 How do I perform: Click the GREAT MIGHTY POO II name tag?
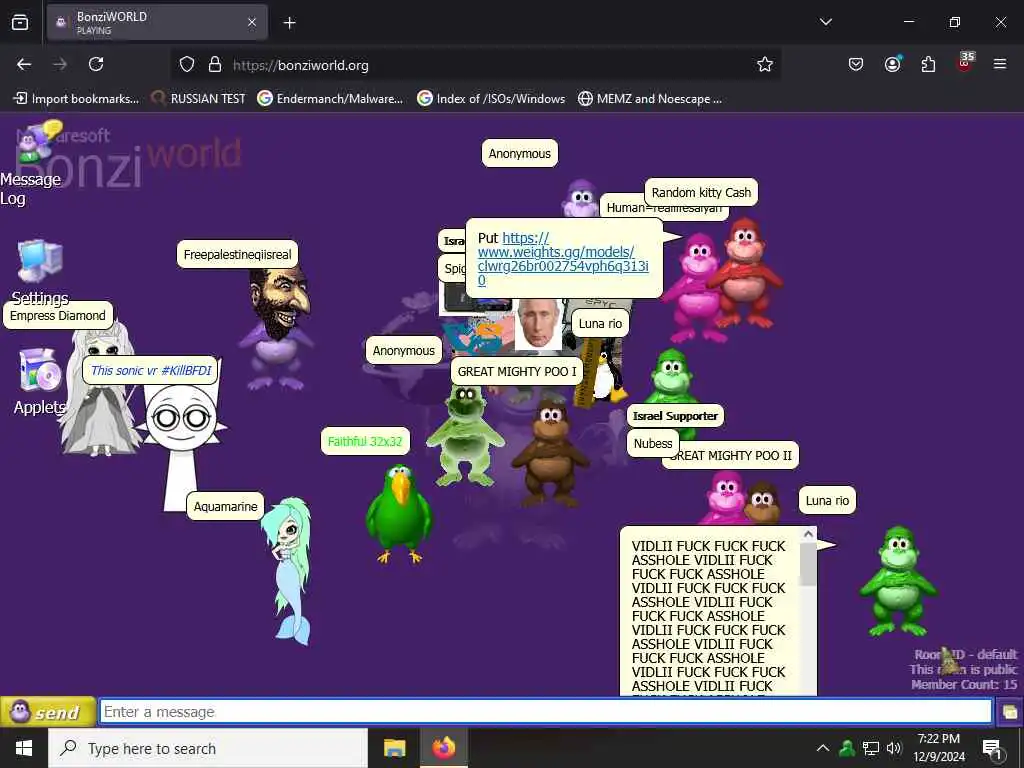[735, 455]
